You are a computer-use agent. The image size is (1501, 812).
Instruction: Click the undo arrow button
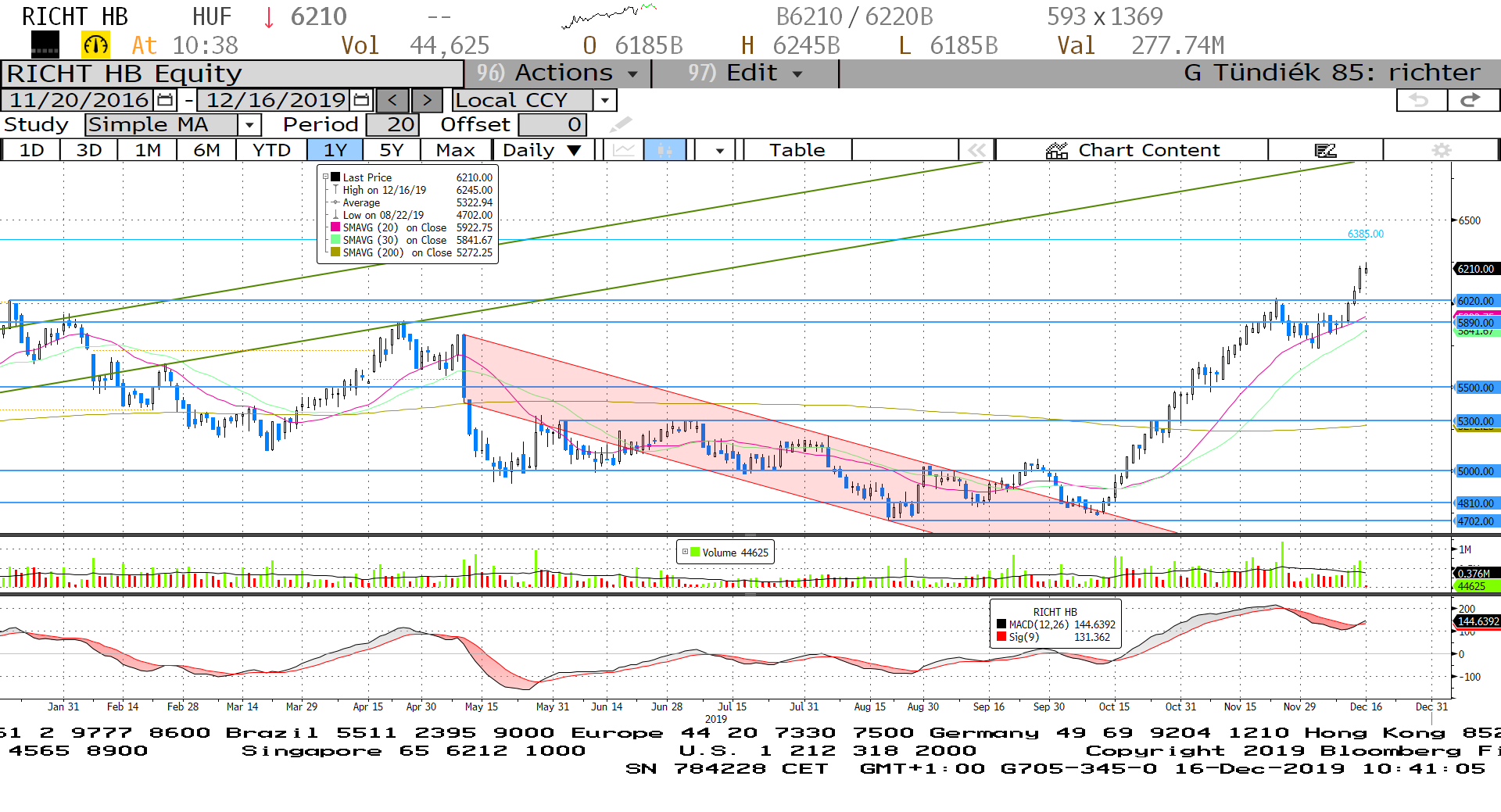click(1421, 100)
